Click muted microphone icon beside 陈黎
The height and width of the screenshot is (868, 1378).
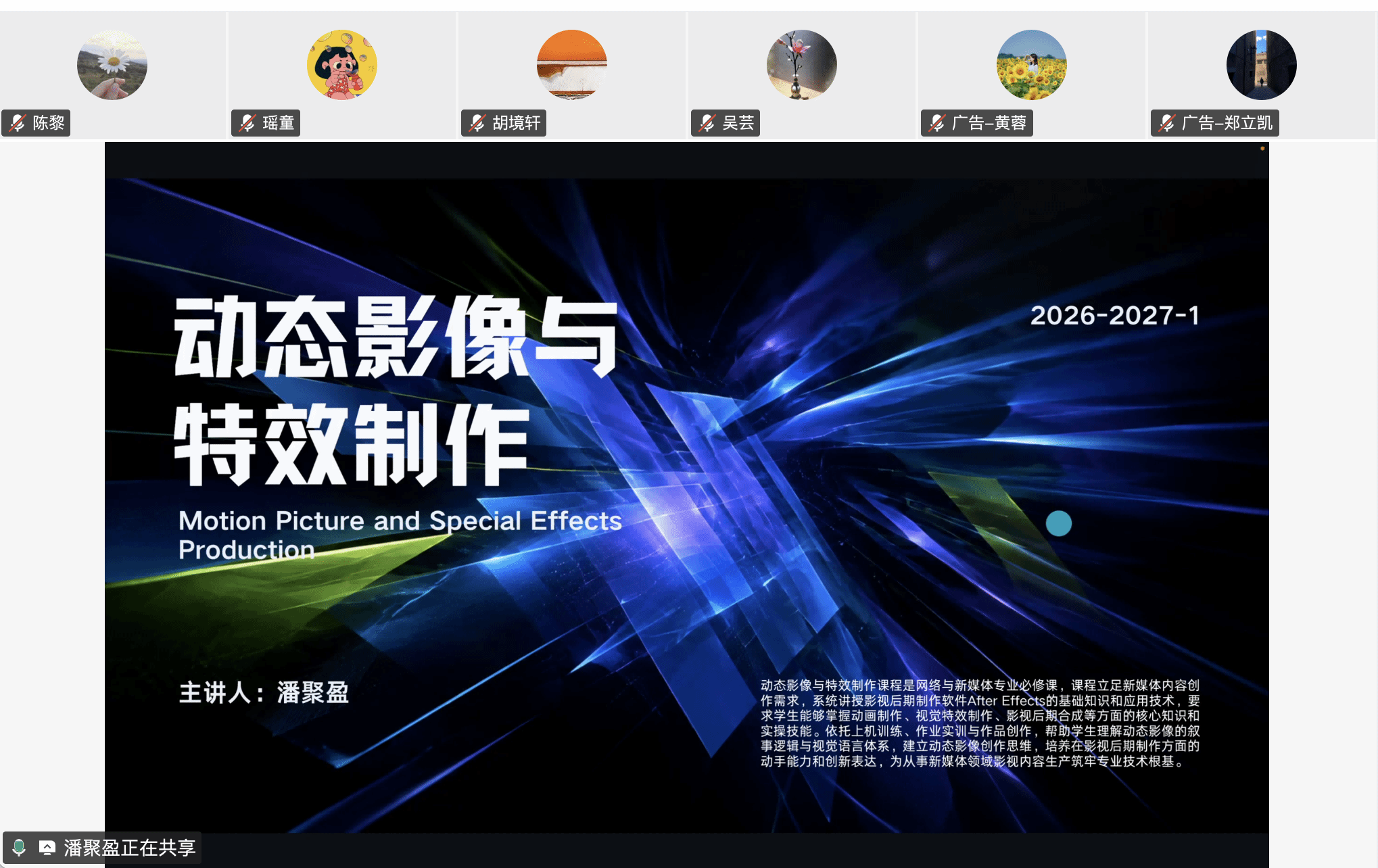coord(18,123)
